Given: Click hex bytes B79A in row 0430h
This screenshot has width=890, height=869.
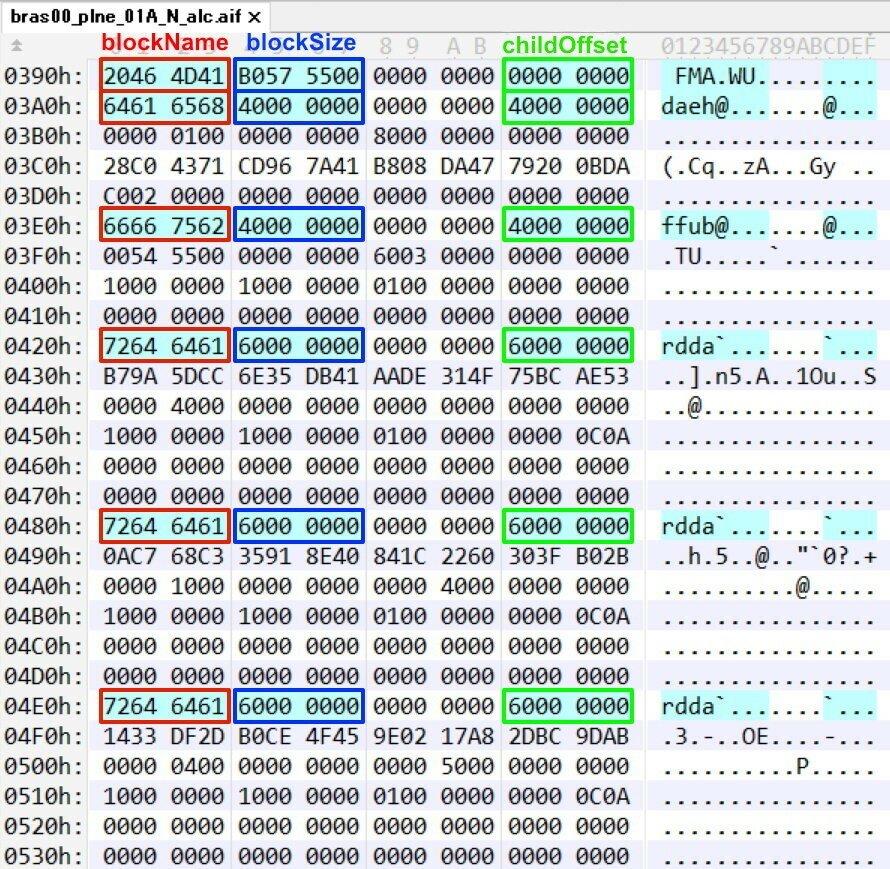Looking at the screenshot, I should coord(130,376).
